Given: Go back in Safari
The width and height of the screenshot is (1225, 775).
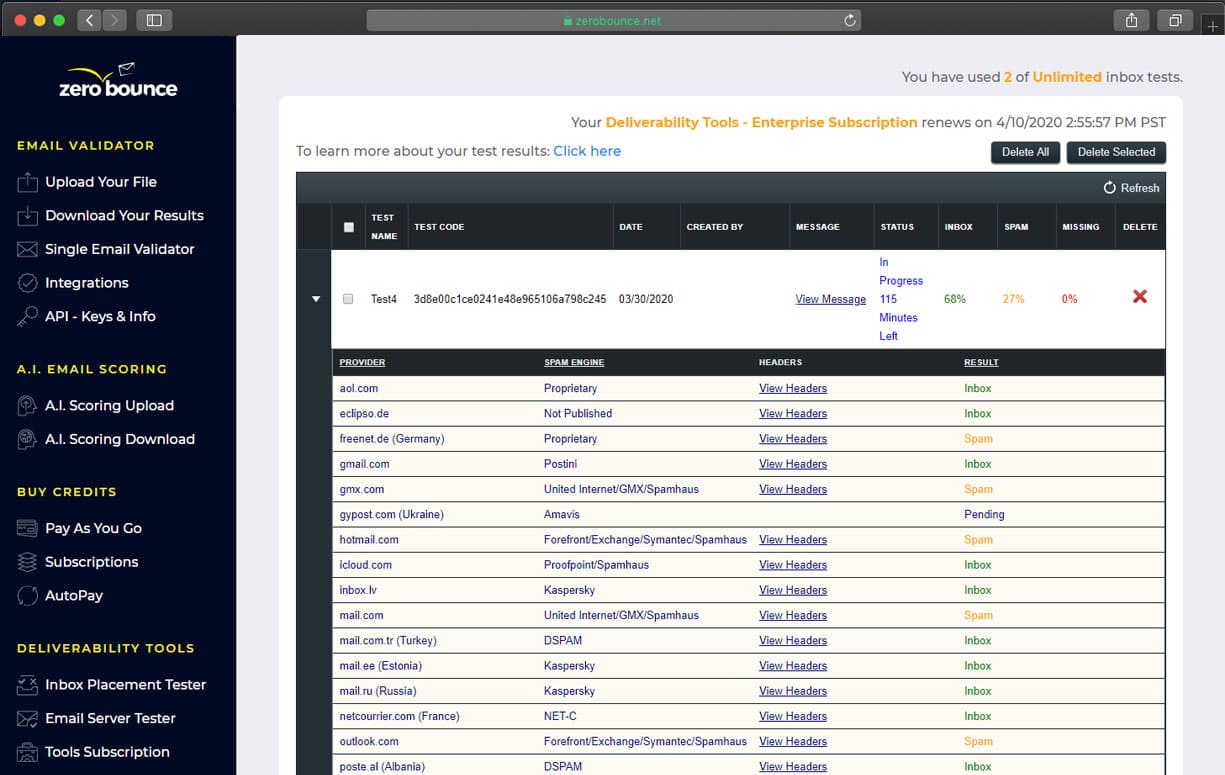Looking at the screenshot, I should pyautogui.click(x=89, y=20).
